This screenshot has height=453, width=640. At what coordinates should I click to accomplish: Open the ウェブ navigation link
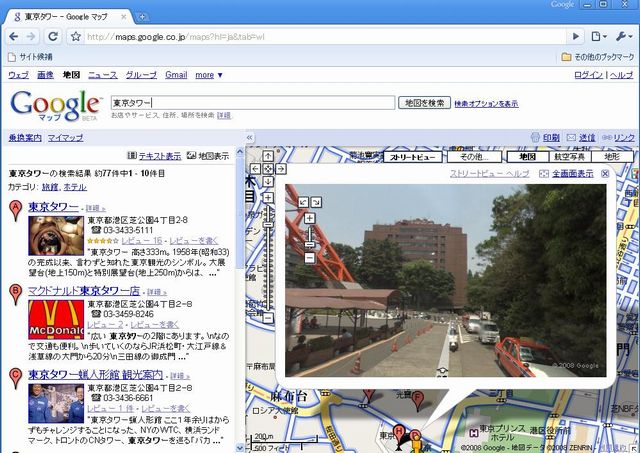(18, 75)
